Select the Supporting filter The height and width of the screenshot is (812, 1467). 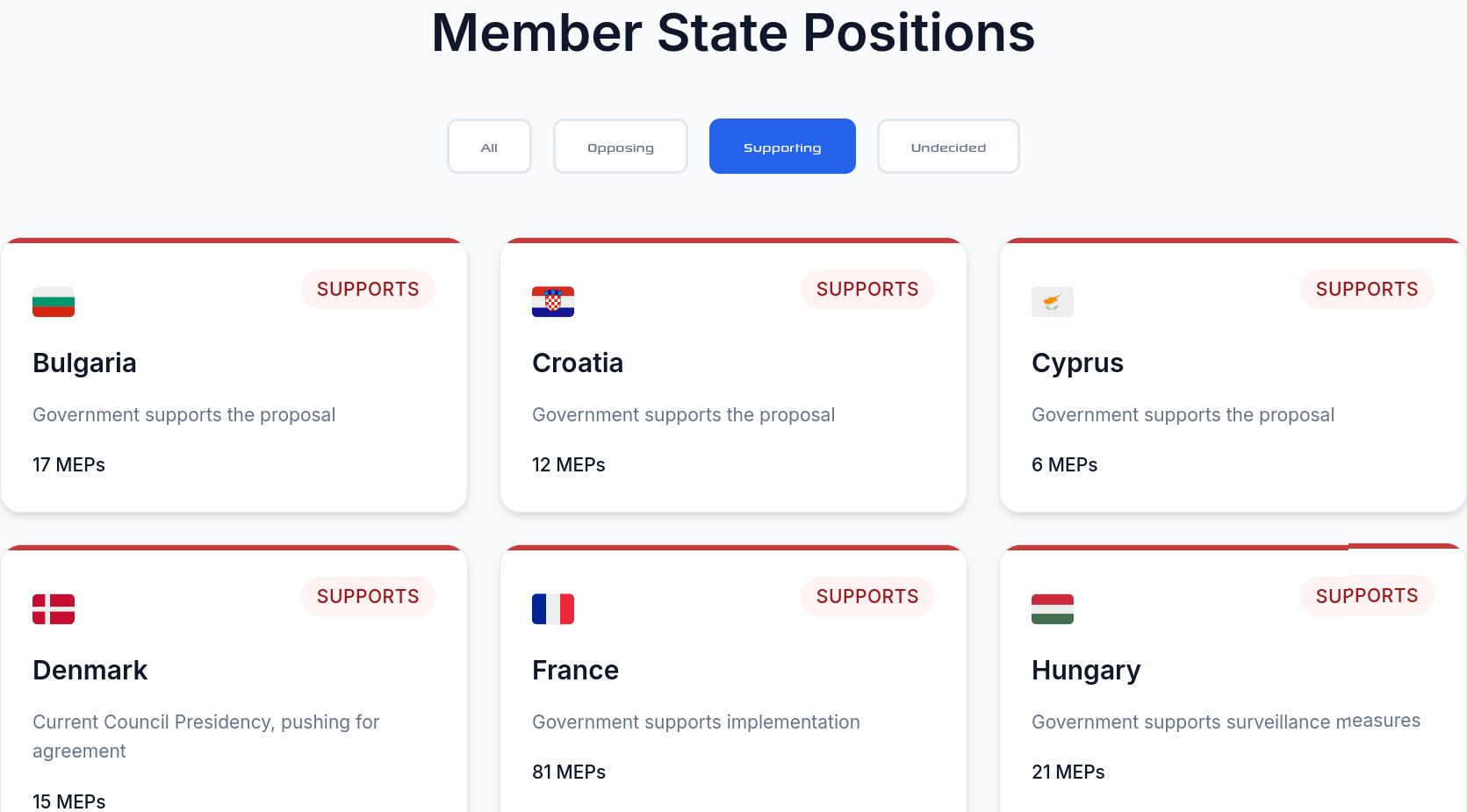782,147
